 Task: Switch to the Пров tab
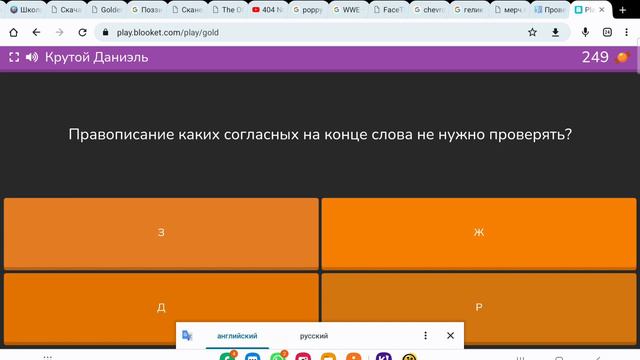[550, 10]
